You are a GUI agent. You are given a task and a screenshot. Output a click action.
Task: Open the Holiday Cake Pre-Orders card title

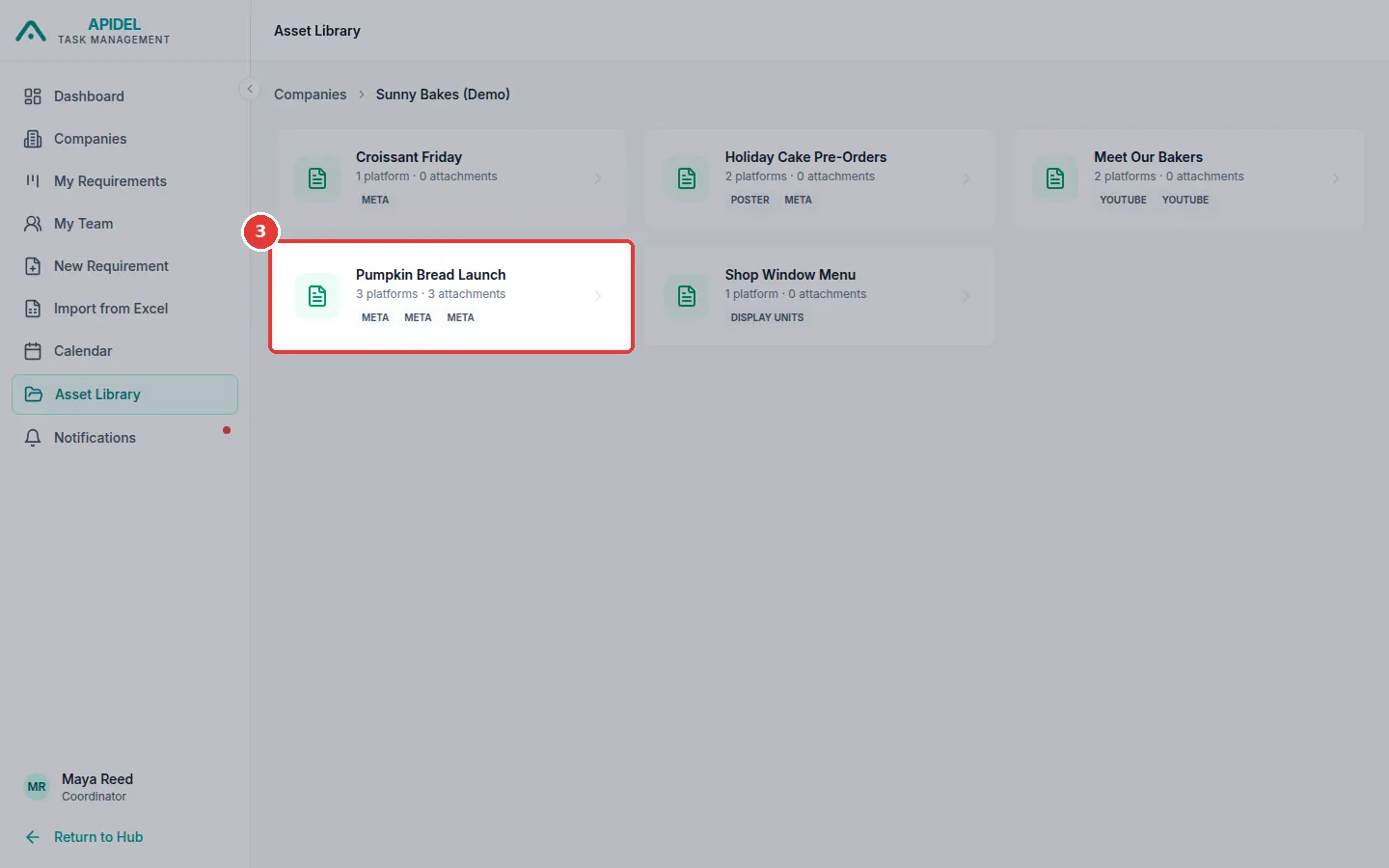(805, 157)
